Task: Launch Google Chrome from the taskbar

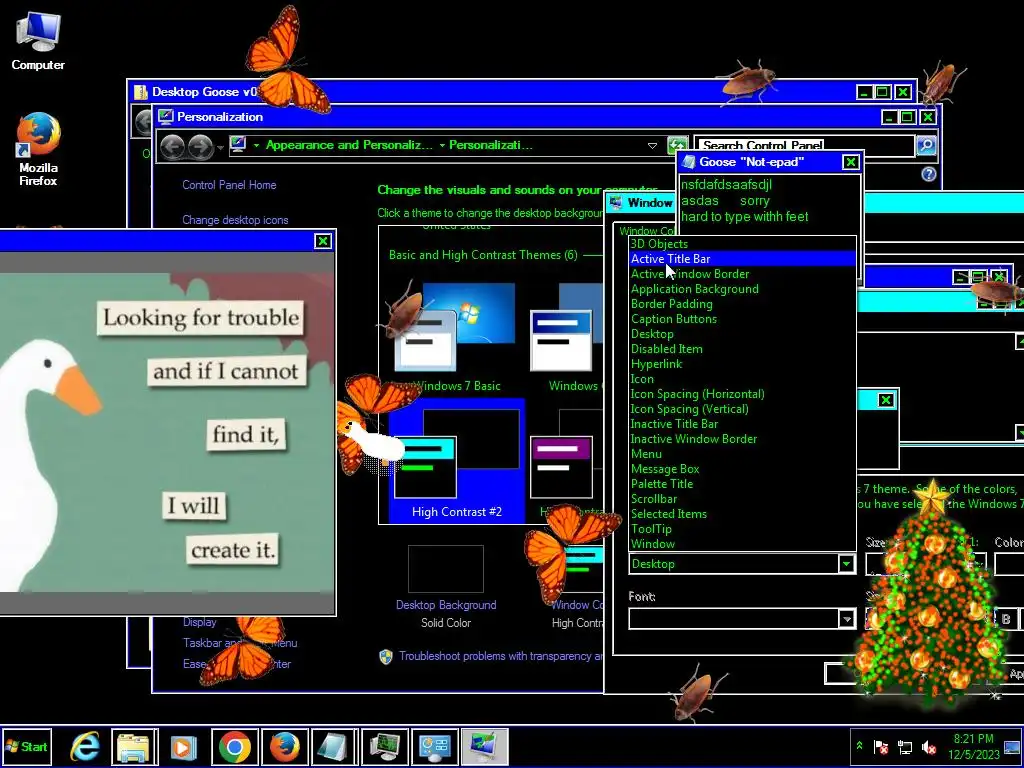Action: [234, 746]
